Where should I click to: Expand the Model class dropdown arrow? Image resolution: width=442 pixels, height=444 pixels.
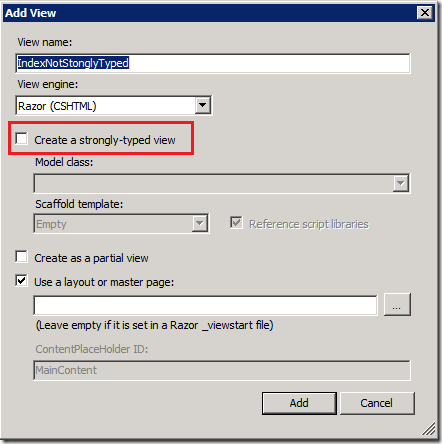tap(401, 183)
